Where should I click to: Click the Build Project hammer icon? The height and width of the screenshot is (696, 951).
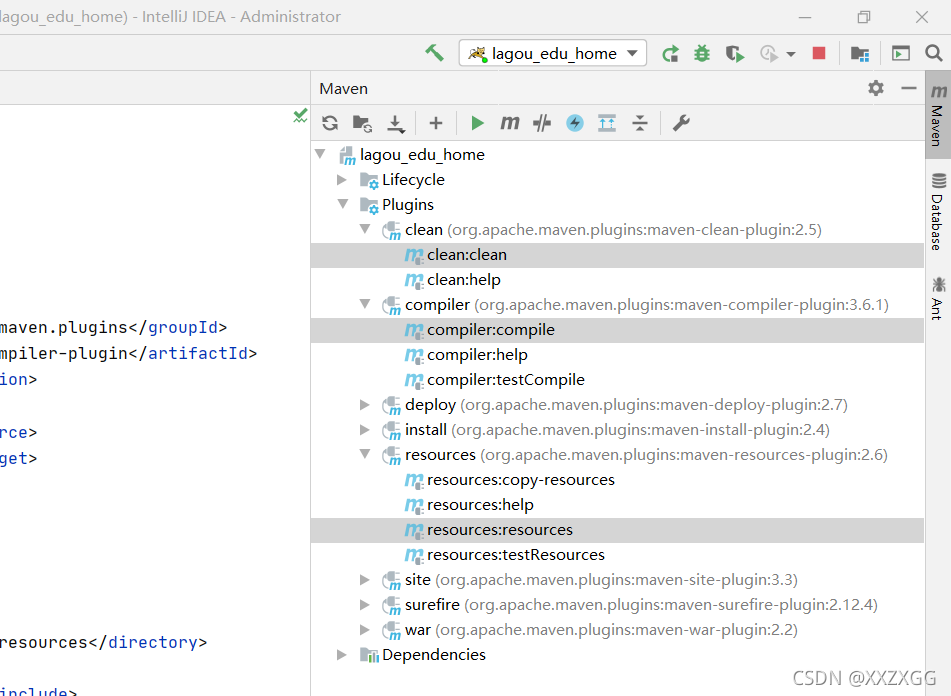(x=434, y=53)
